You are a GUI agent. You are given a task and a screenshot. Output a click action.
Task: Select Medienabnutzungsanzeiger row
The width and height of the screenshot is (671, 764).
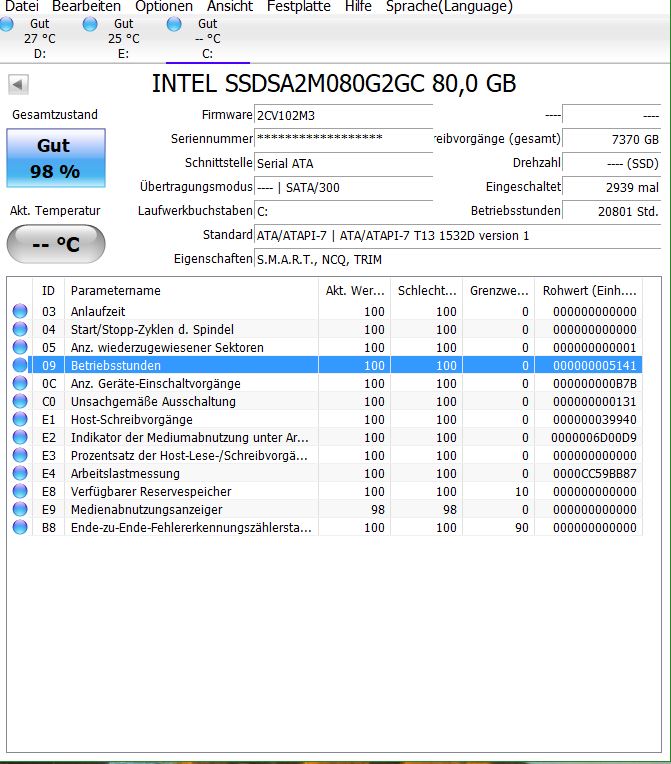(326, 509)
